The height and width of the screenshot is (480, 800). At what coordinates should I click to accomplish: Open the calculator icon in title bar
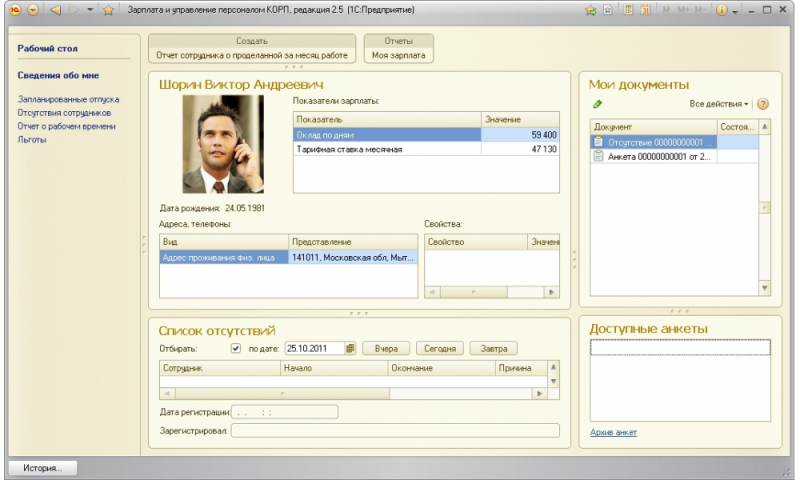[x=627, y=10]
